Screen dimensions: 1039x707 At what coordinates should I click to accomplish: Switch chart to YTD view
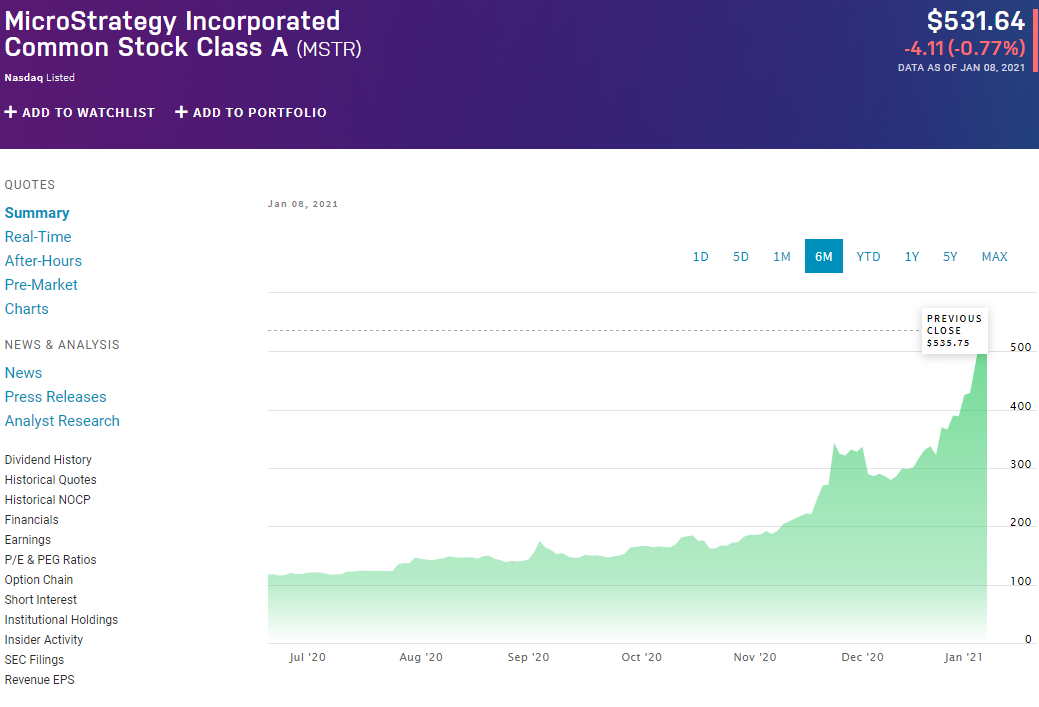point(868,257)
